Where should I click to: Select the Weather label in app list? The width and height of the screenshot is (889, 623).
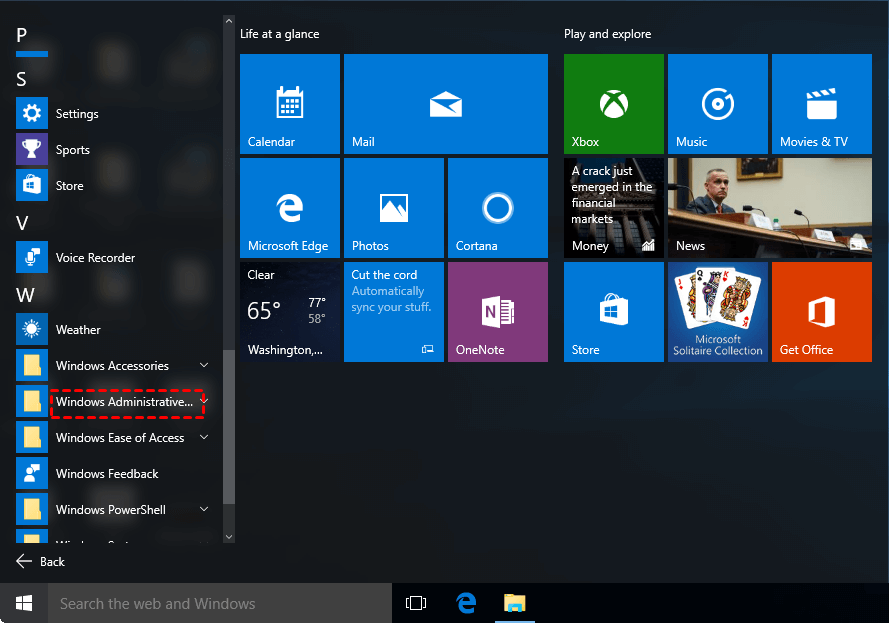click(x=78, y=329)
